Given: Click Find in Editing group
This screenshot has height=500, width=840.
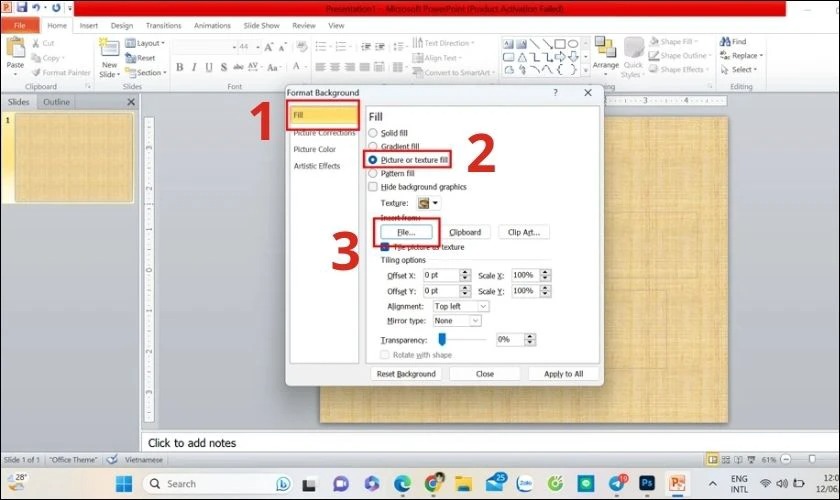Looking at the screenshot, I should (733, 41).
